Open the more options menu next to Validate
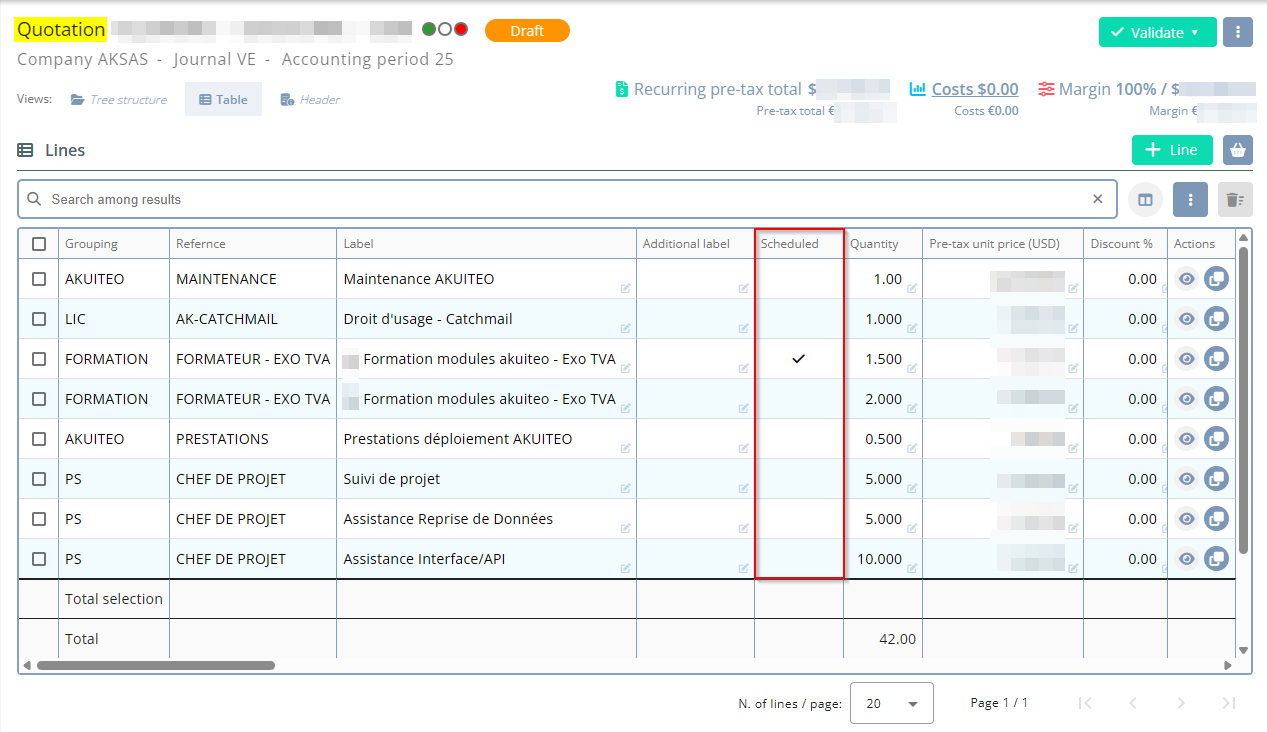The width and height of the screenshot is (1267, 732). click(1238, 32)
